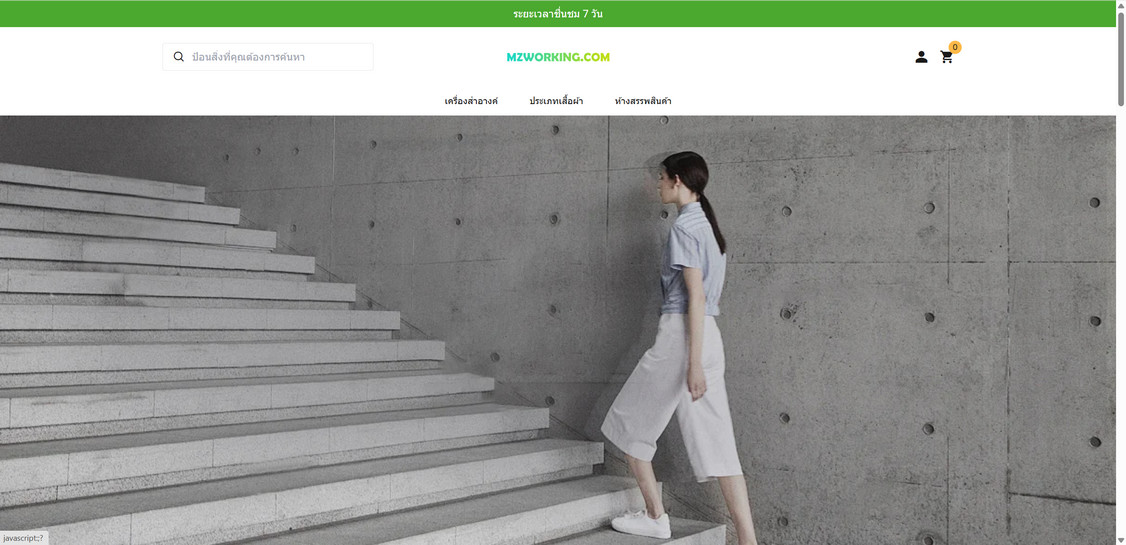Click the hero image of woman on stairs
This screenshot has height=545, width=1126.
click(x=558, y=330)
